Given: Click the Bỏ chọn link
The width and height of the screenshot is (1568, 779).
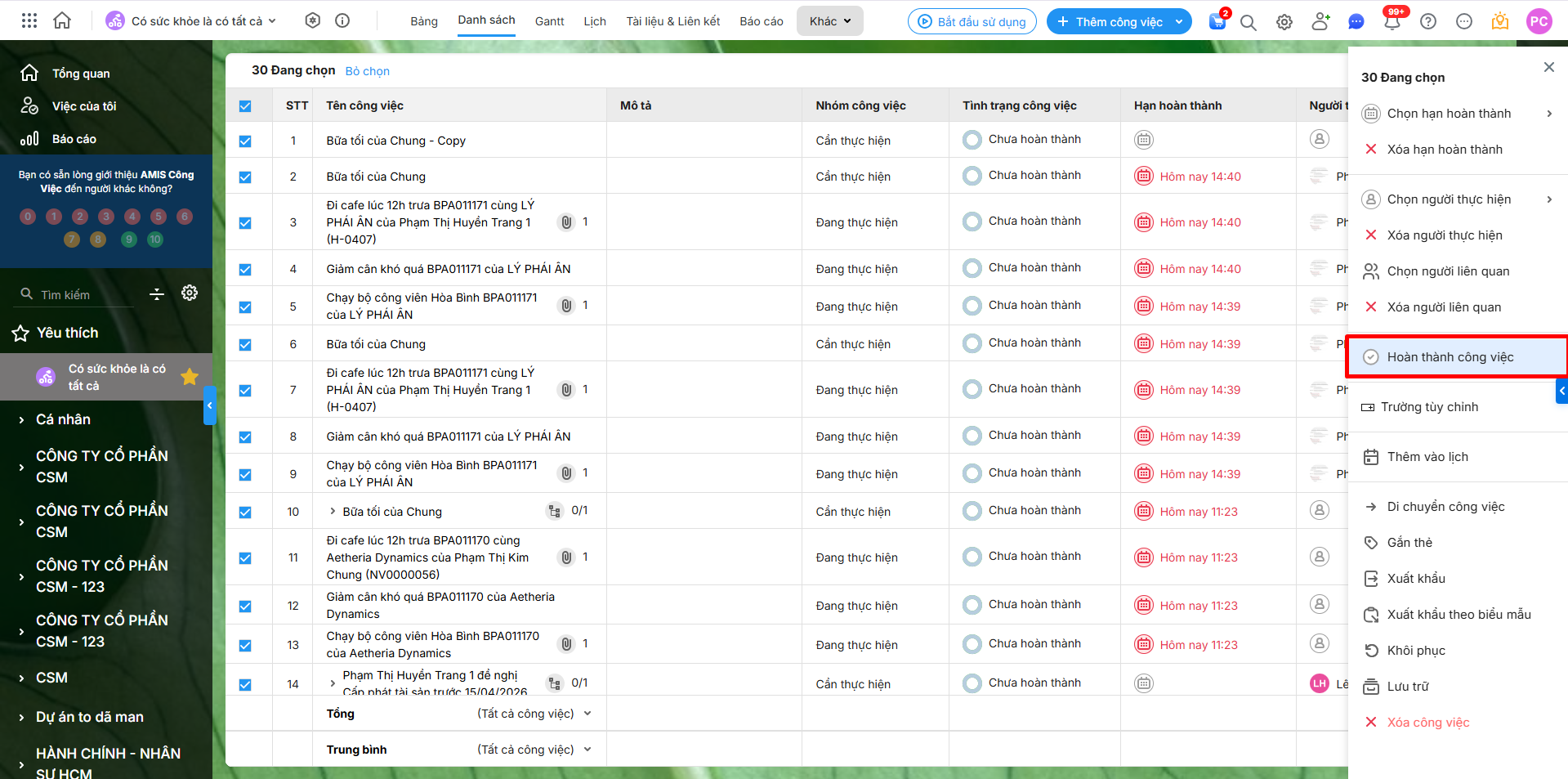Looking at the screenshot, I should [367, 71].
